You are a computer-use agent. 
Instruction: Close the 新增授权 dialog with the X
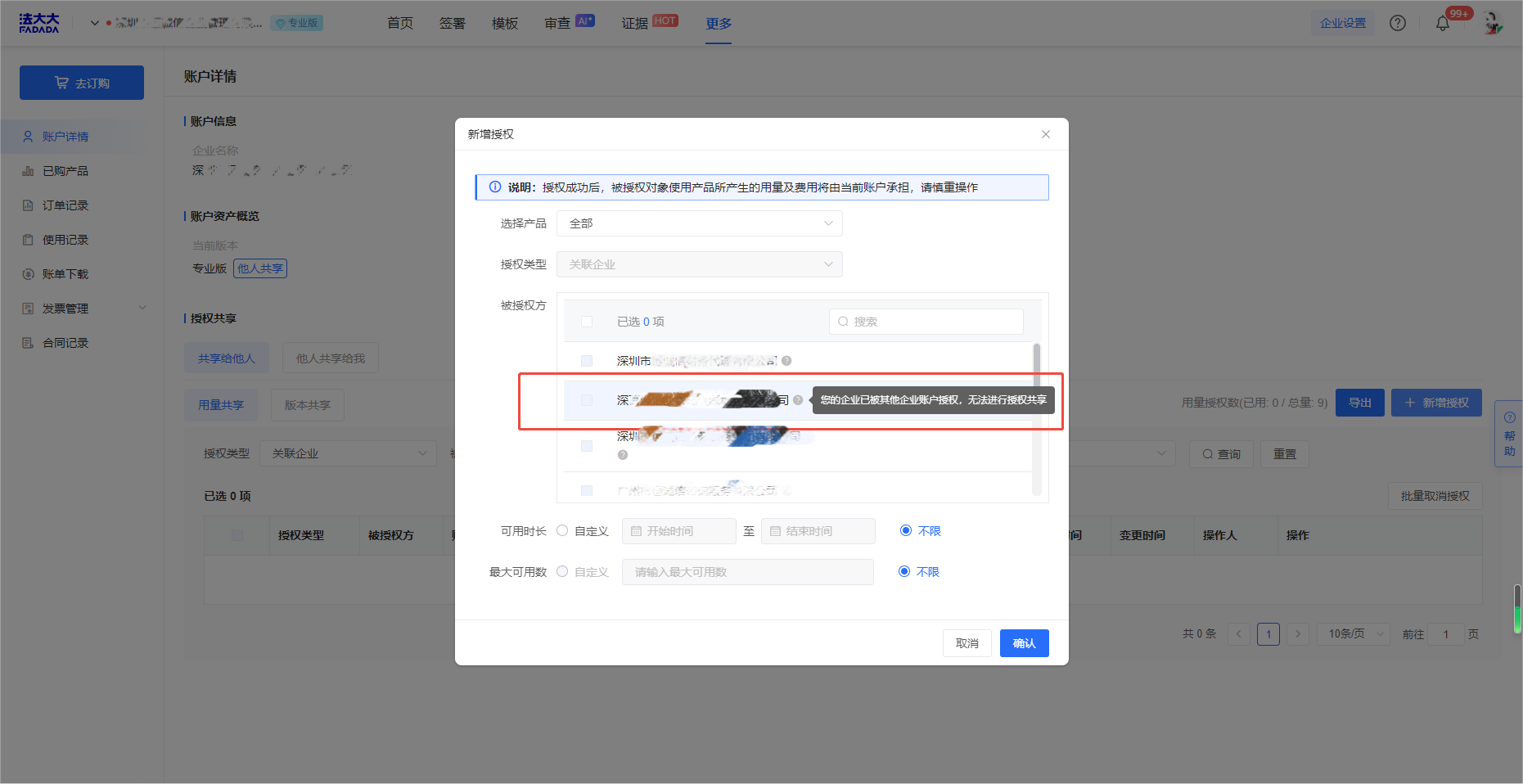pyautogui.click(x=1046, y=134)
